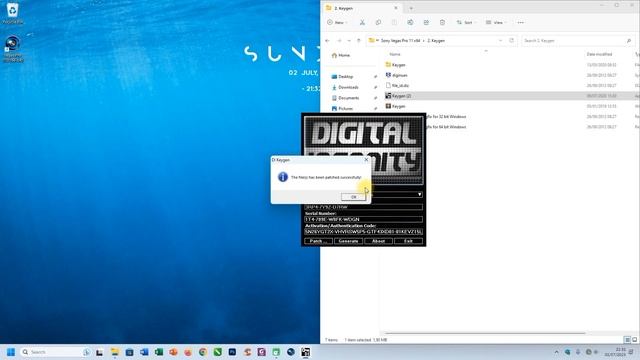Open Pictures in the navigation pane
640x360 pixels.
342,109
